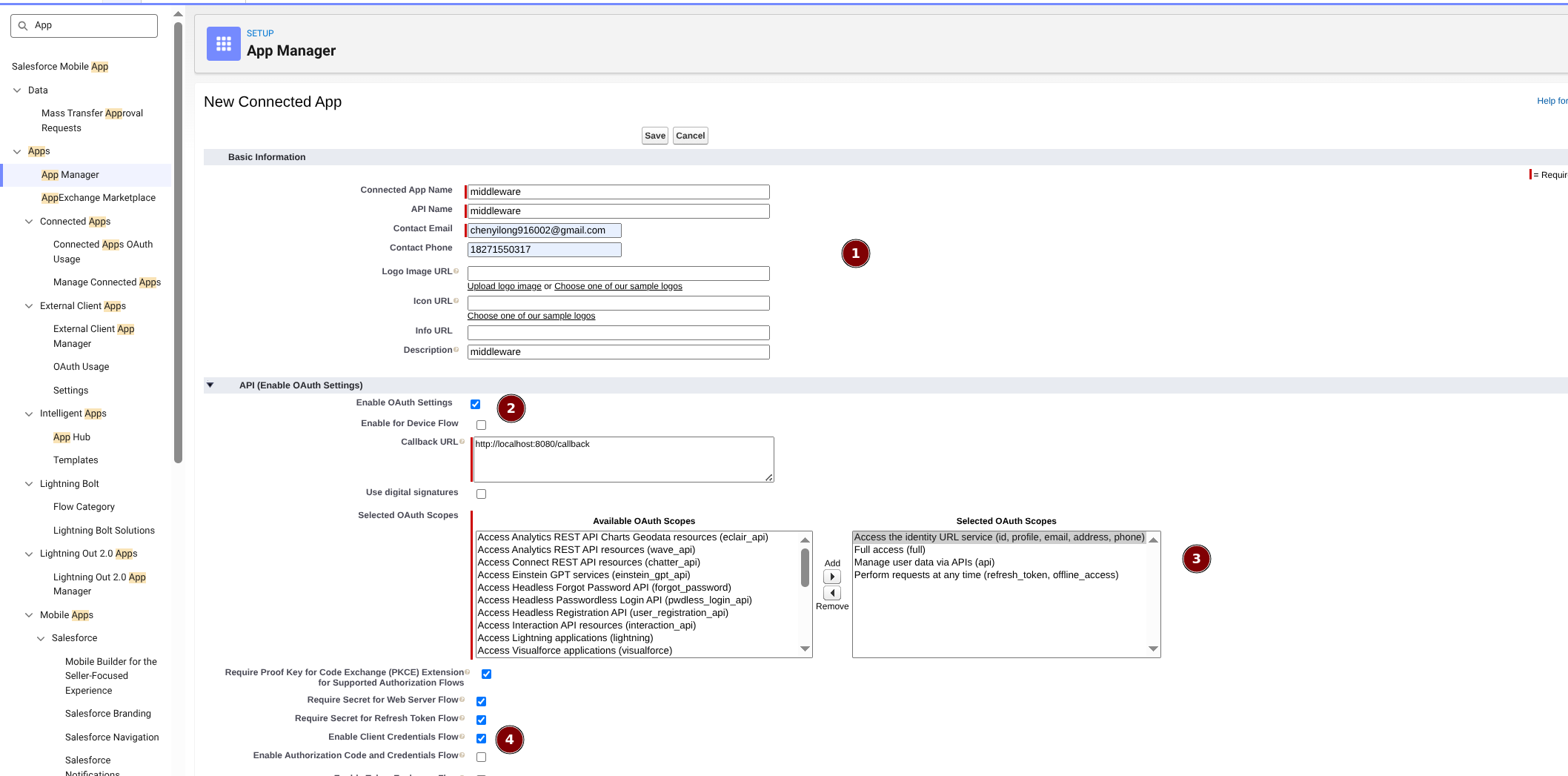Click sample logos link under Icon URL

[531, 316]
